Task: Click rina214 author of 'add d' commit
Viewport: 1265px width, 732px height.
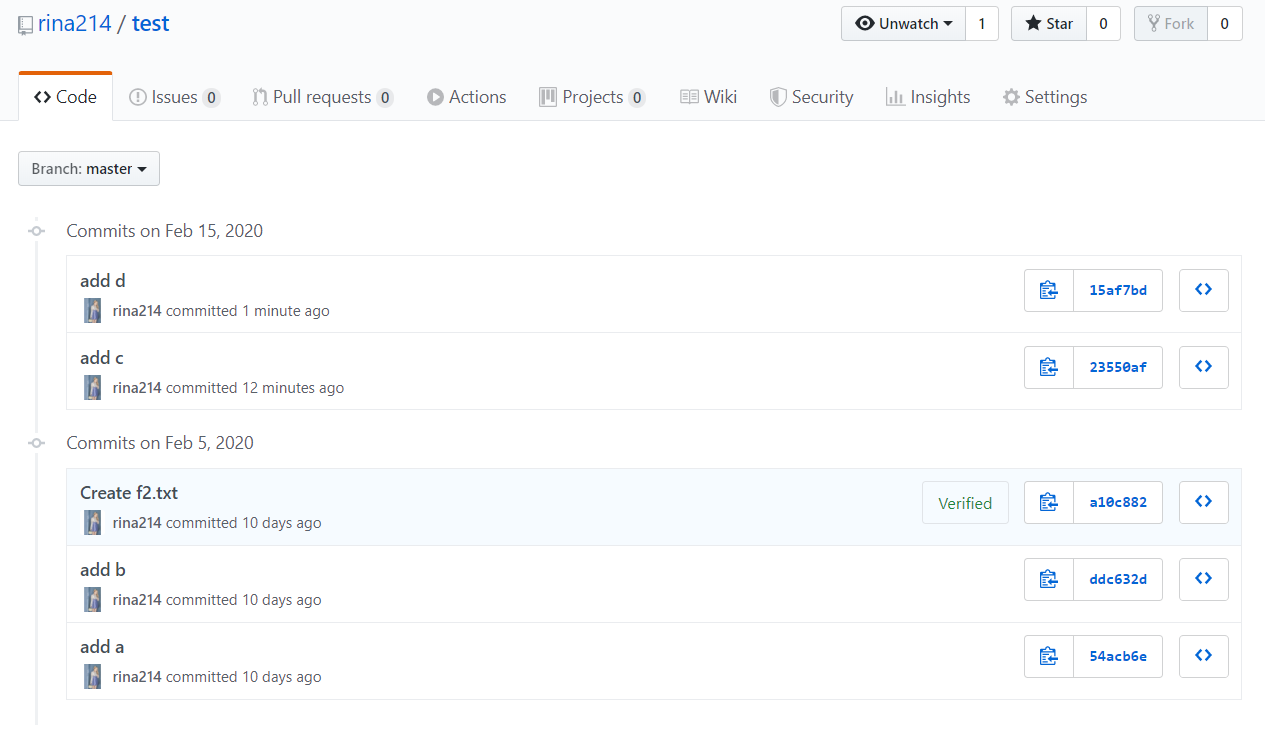Action: [x=137, y=311]
